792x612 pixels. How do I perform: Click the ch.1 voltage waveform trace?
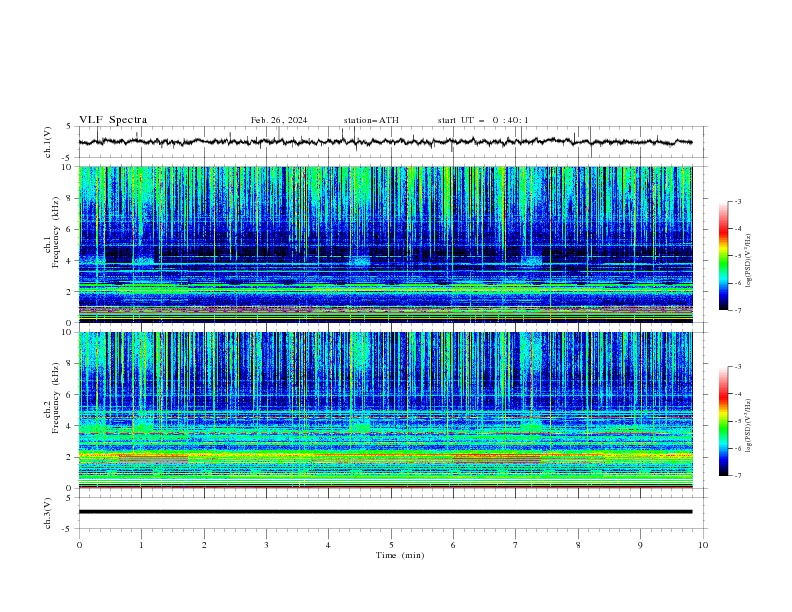click(x=385, y=142)
